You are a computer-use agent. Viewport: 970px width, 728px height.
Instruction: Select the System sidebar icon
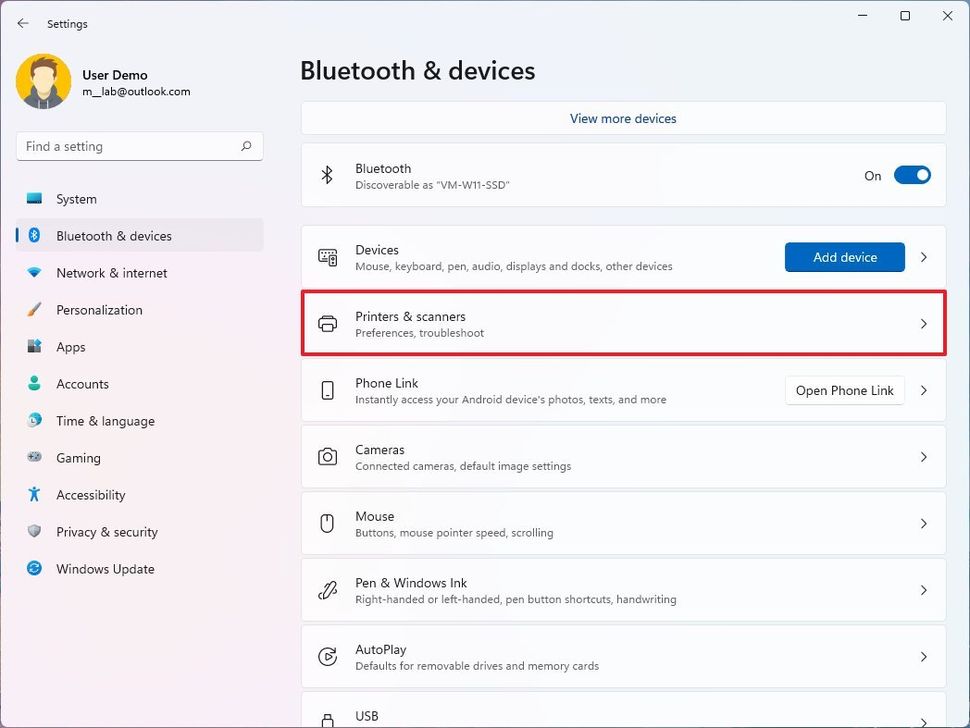pyautogui.click(x=34, y=199)
